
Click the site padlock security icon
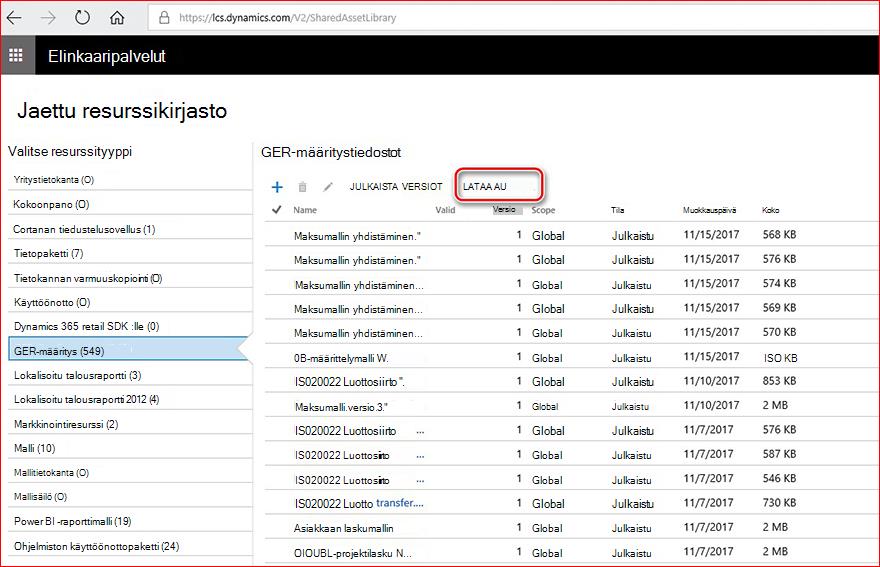pyautogui.click(x=164, y=17)
